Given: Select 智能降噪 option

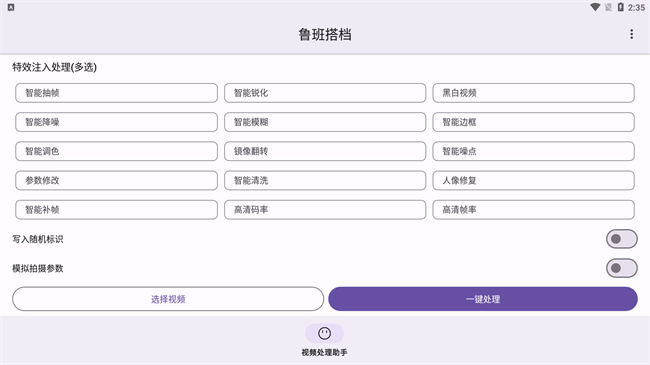Looking at the screenshot, I should (x=116, y=122).
